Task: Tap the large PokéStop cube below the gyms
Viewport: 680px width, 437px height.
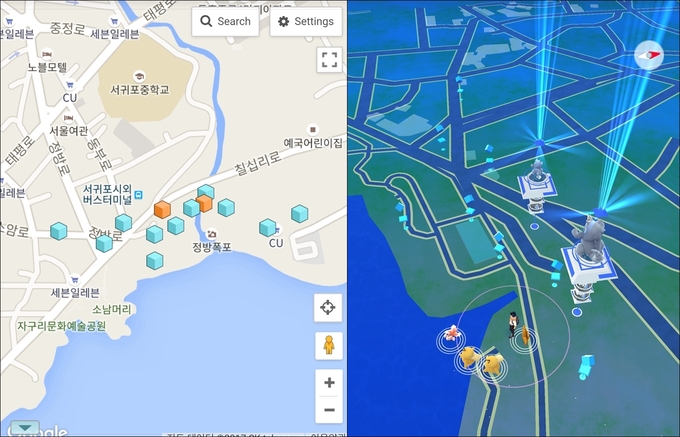Action: (586, 366)
